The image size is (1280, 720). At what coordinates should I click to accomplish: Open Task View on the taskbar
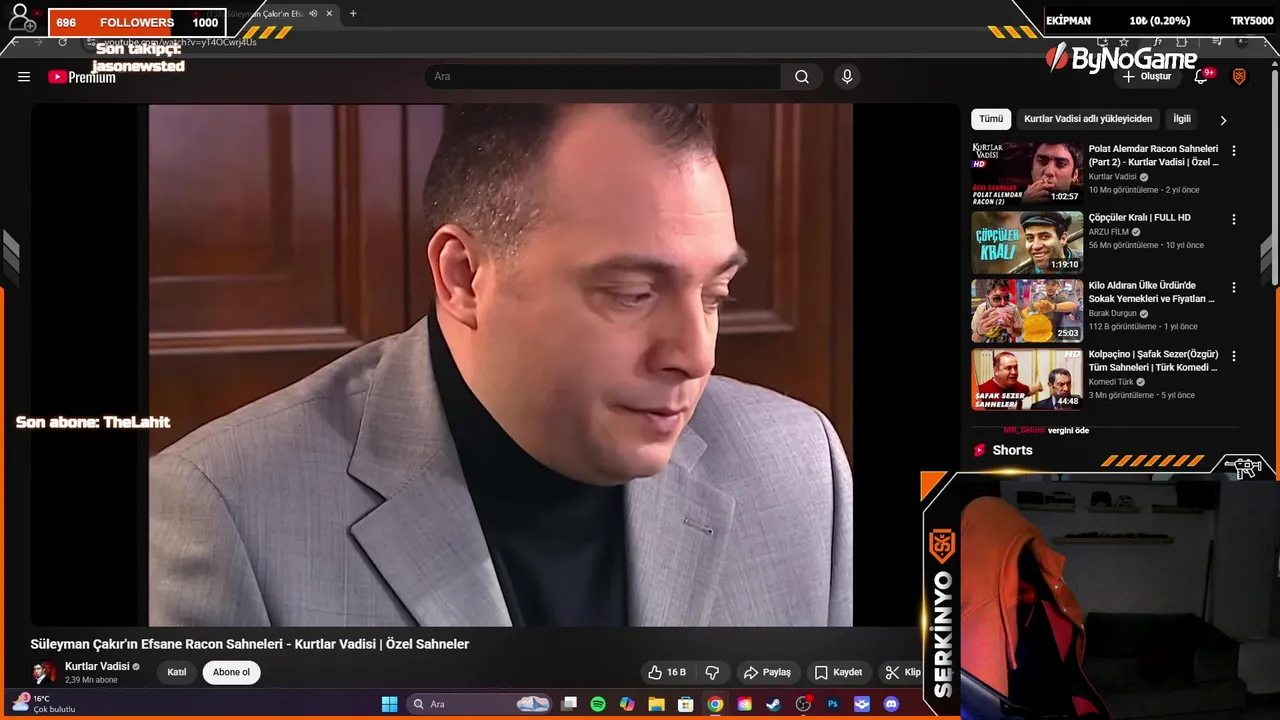tap(569, 704)
